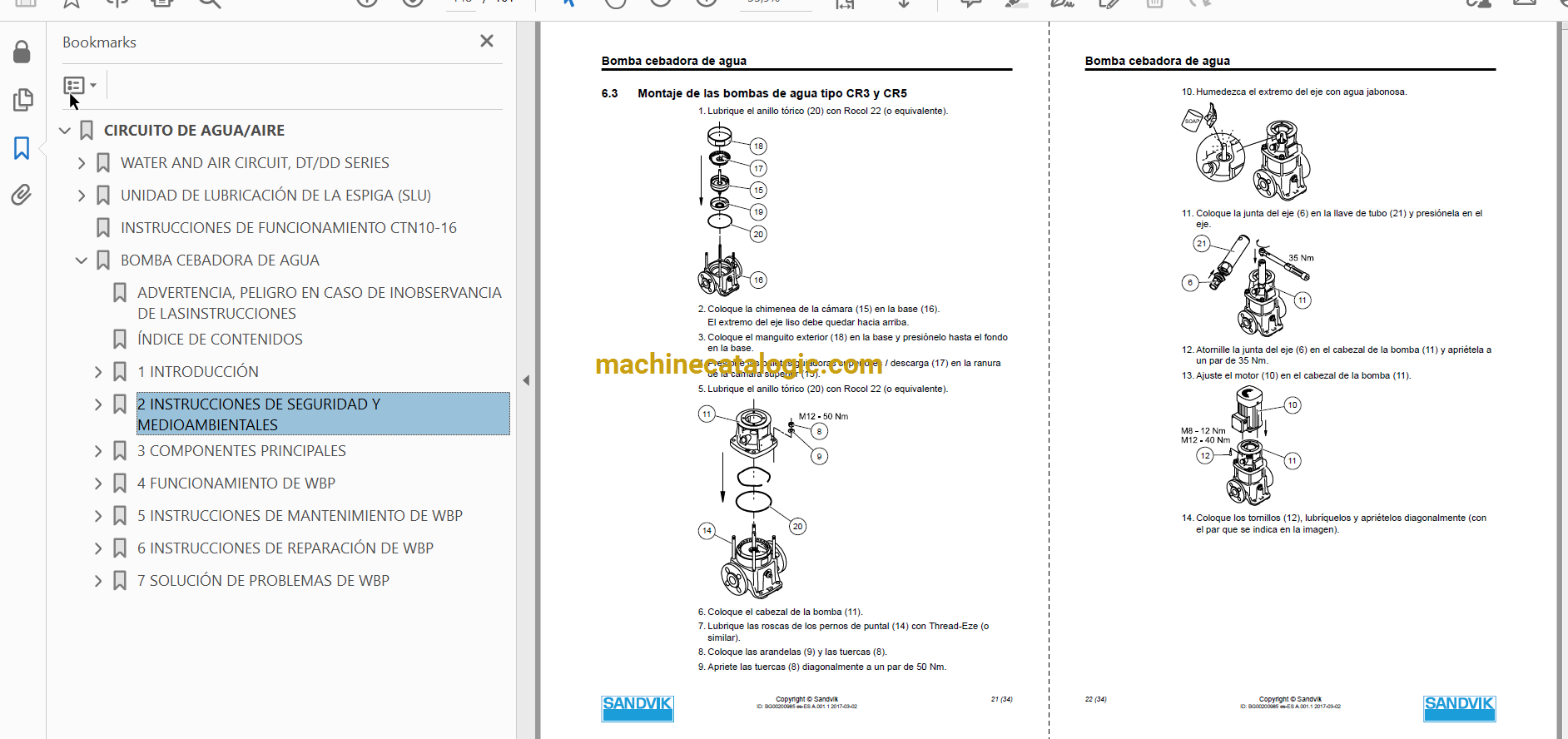Click the 35 Nm torque label

(1301, 258)
